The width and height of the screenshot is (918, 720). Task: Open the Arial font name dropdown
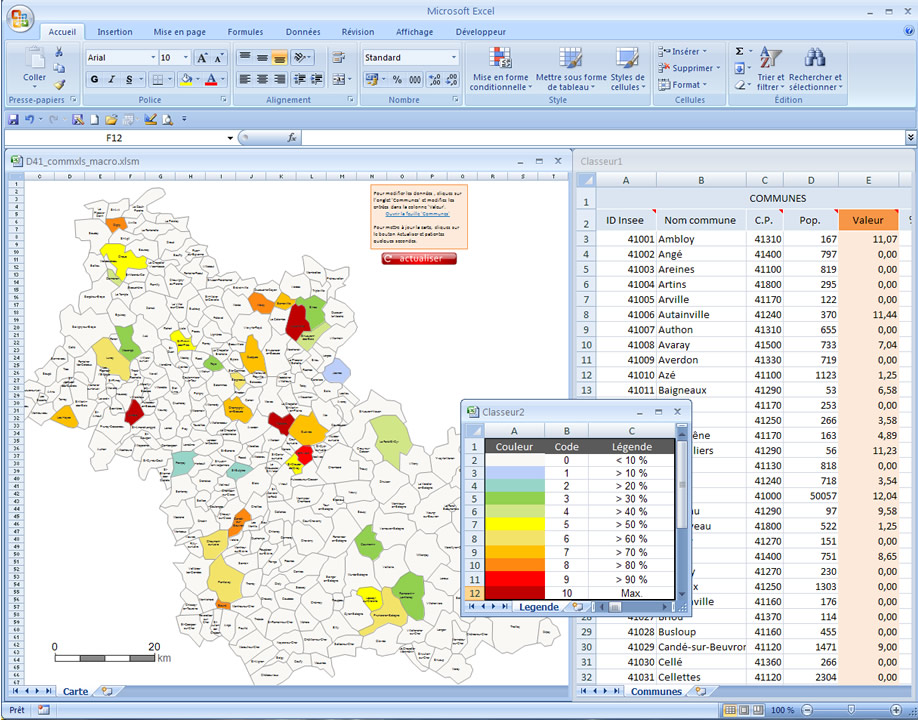[x=153, y=57]
